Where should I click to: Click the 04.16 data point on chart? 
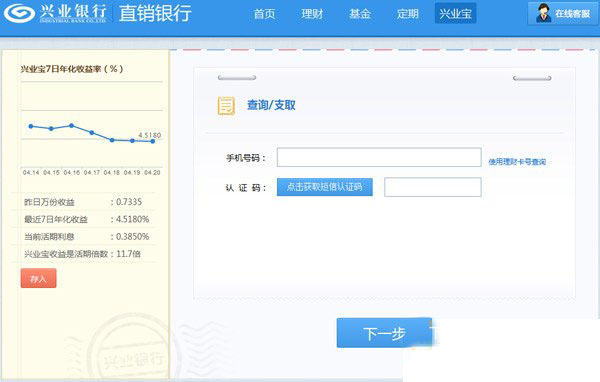pyautogui.click(x=72, y=125)
